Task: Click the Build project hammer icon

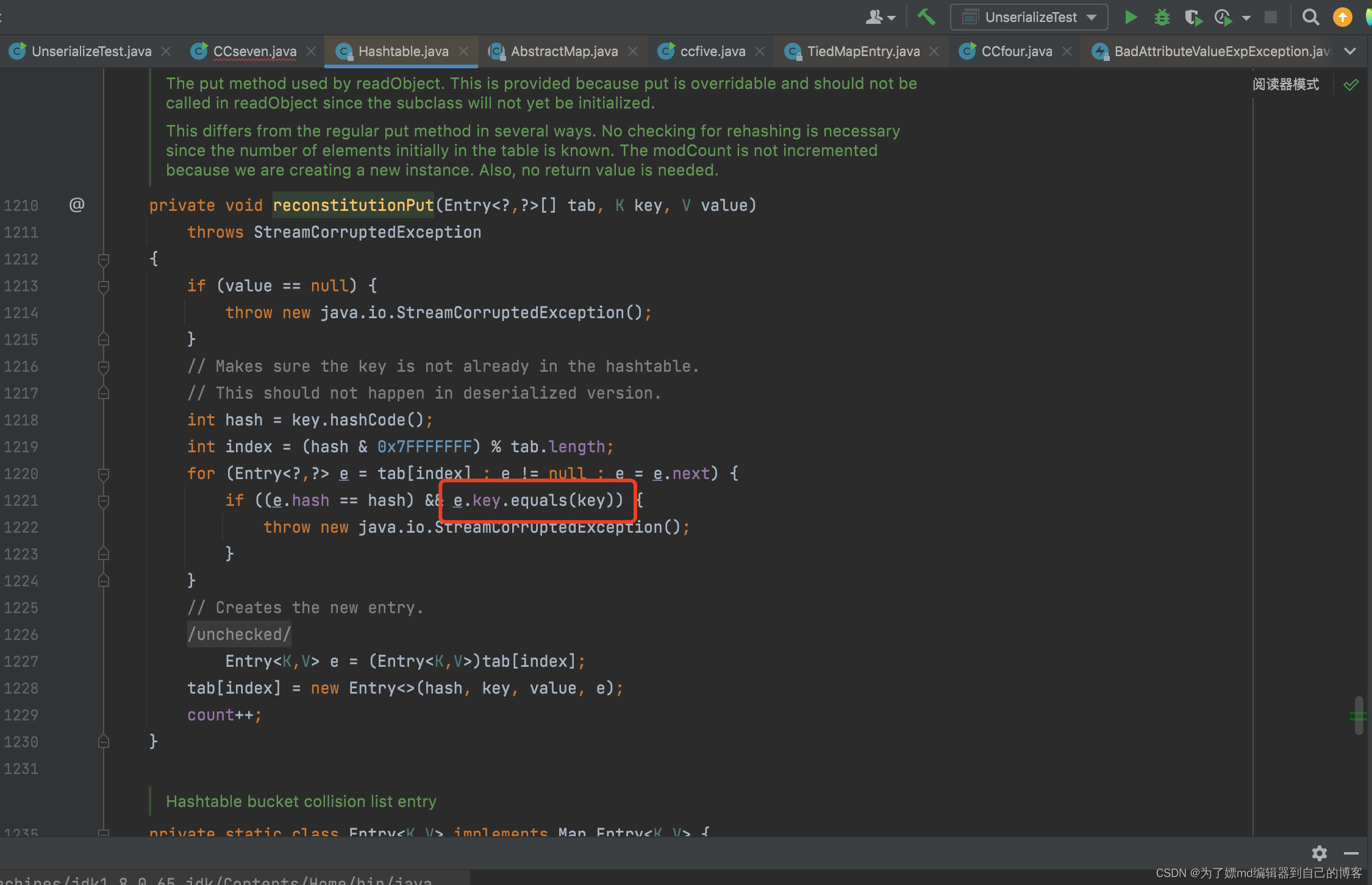Action: (x=926, y=17)
